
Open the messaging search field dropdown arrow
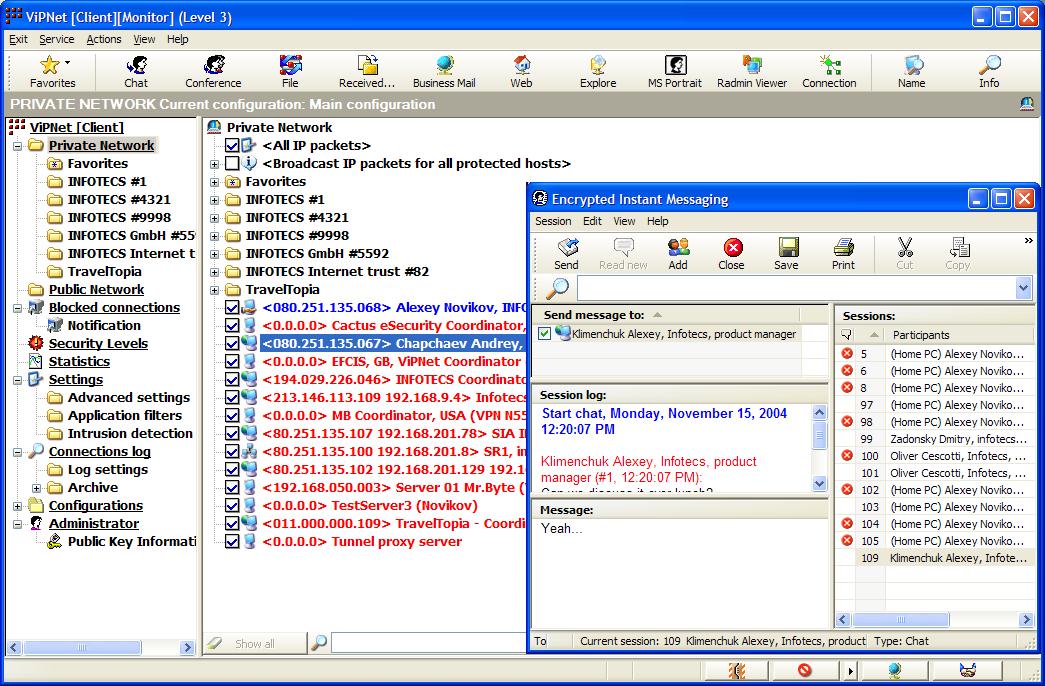[x=1024, y=289]
